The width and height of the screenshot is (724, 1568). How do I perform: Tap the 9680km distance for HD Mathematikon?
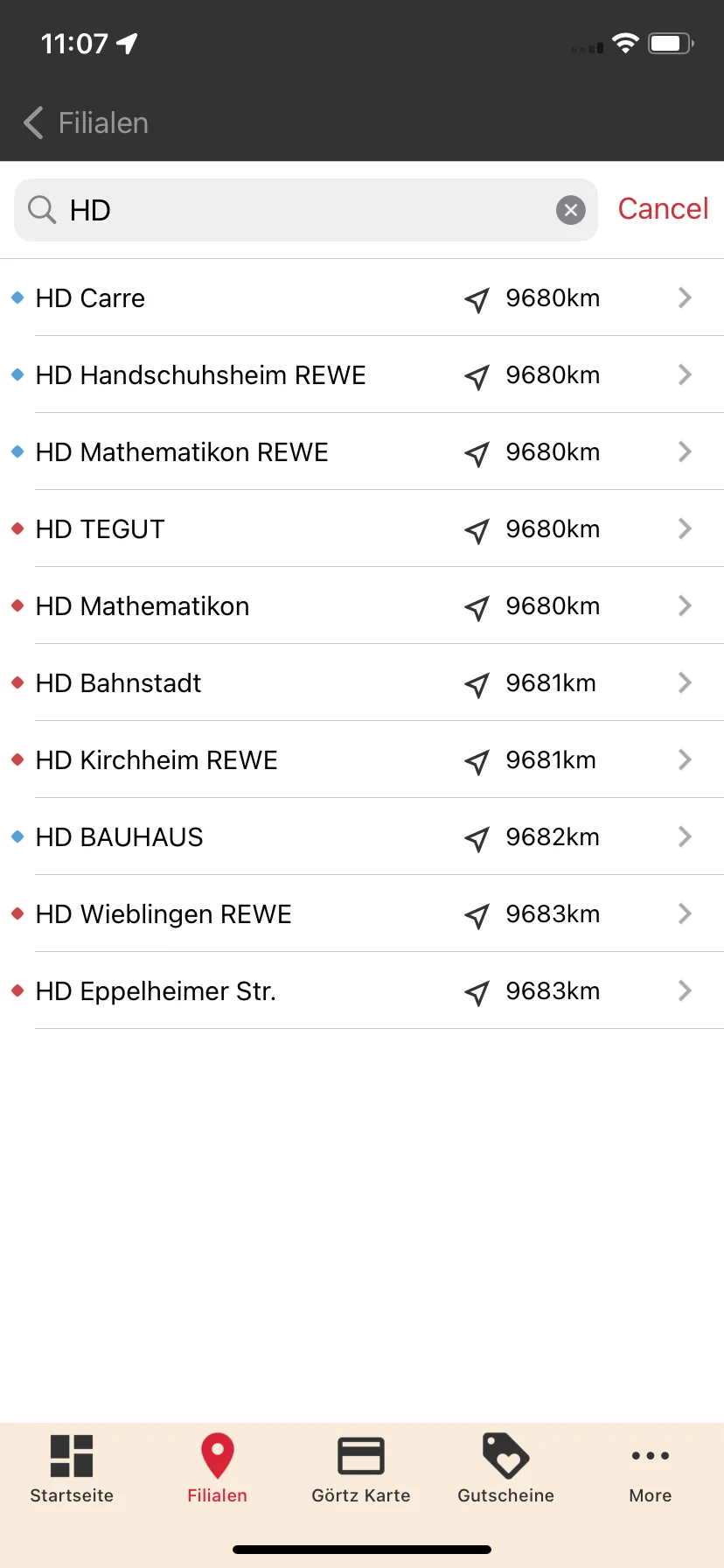point(553,606)
